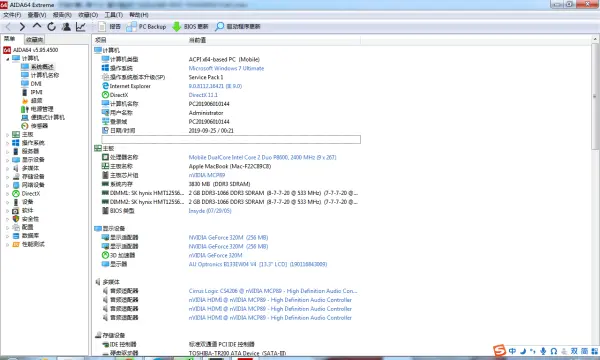Open the 工具(T) menu

(114, 15)
